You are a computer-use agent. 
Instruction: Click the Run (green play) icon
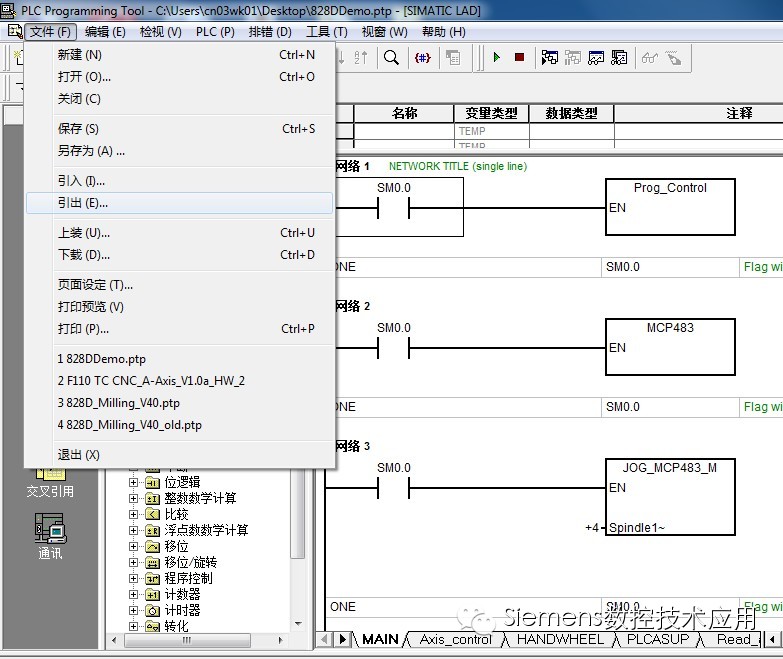(x=496, y=57)
